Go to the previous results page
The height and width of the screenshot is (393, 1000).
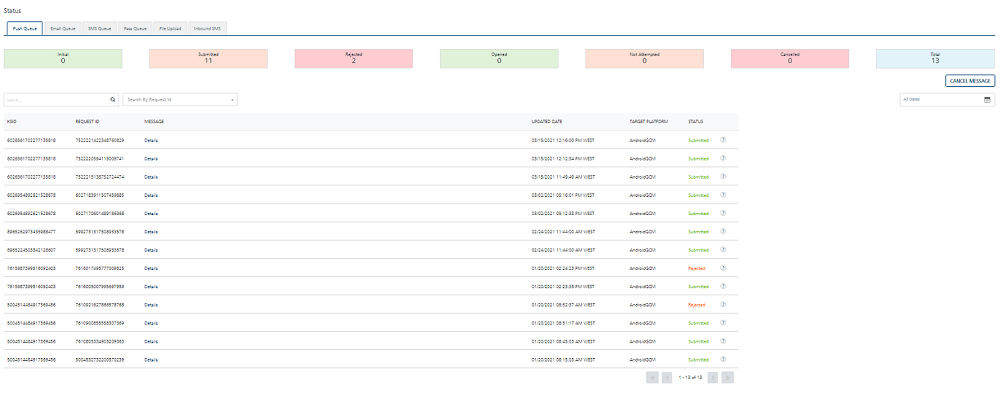point(667,378)
